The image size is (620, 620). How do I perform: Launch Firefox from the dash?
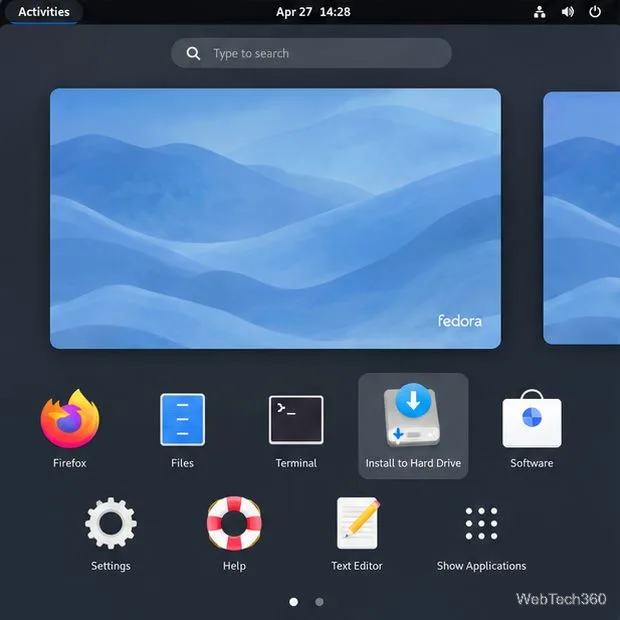70,419
